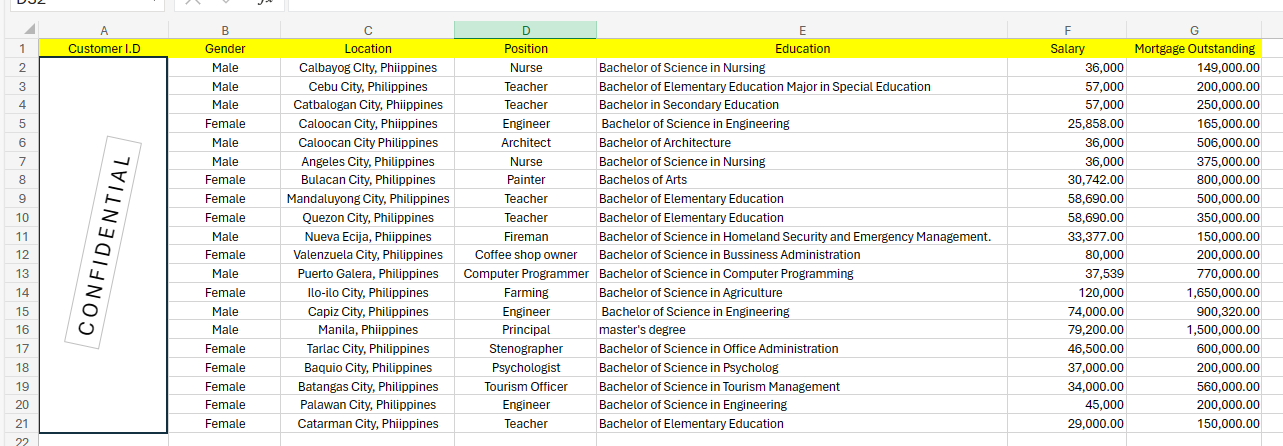Select the column E header

tap(801, 30)
